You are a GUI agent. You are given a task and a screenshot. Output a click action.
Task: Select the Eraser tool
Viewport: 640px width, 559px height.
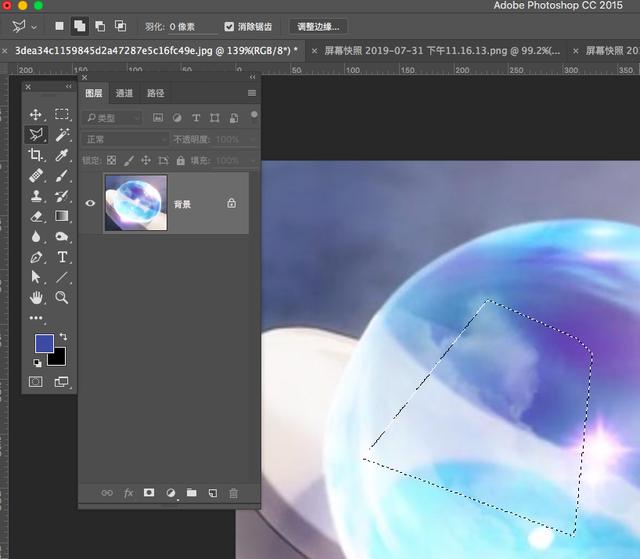(x=36, y=216)
